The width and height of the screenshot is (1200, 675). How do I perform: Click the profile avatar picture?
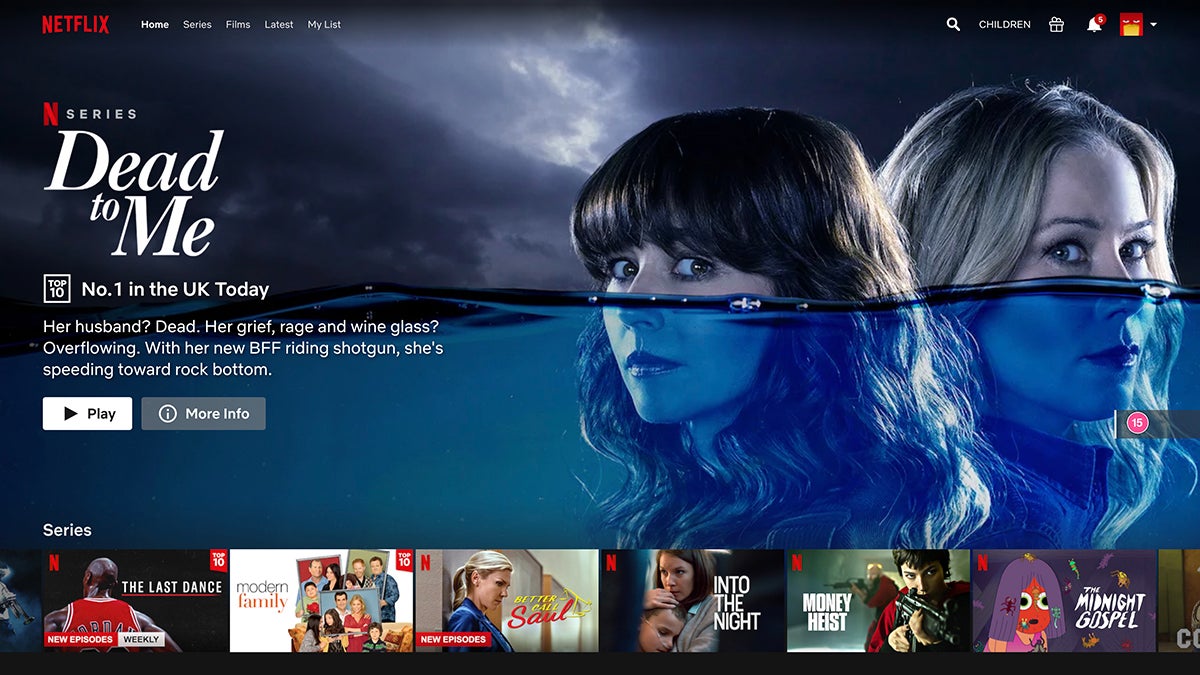[x=1131, y=24]
